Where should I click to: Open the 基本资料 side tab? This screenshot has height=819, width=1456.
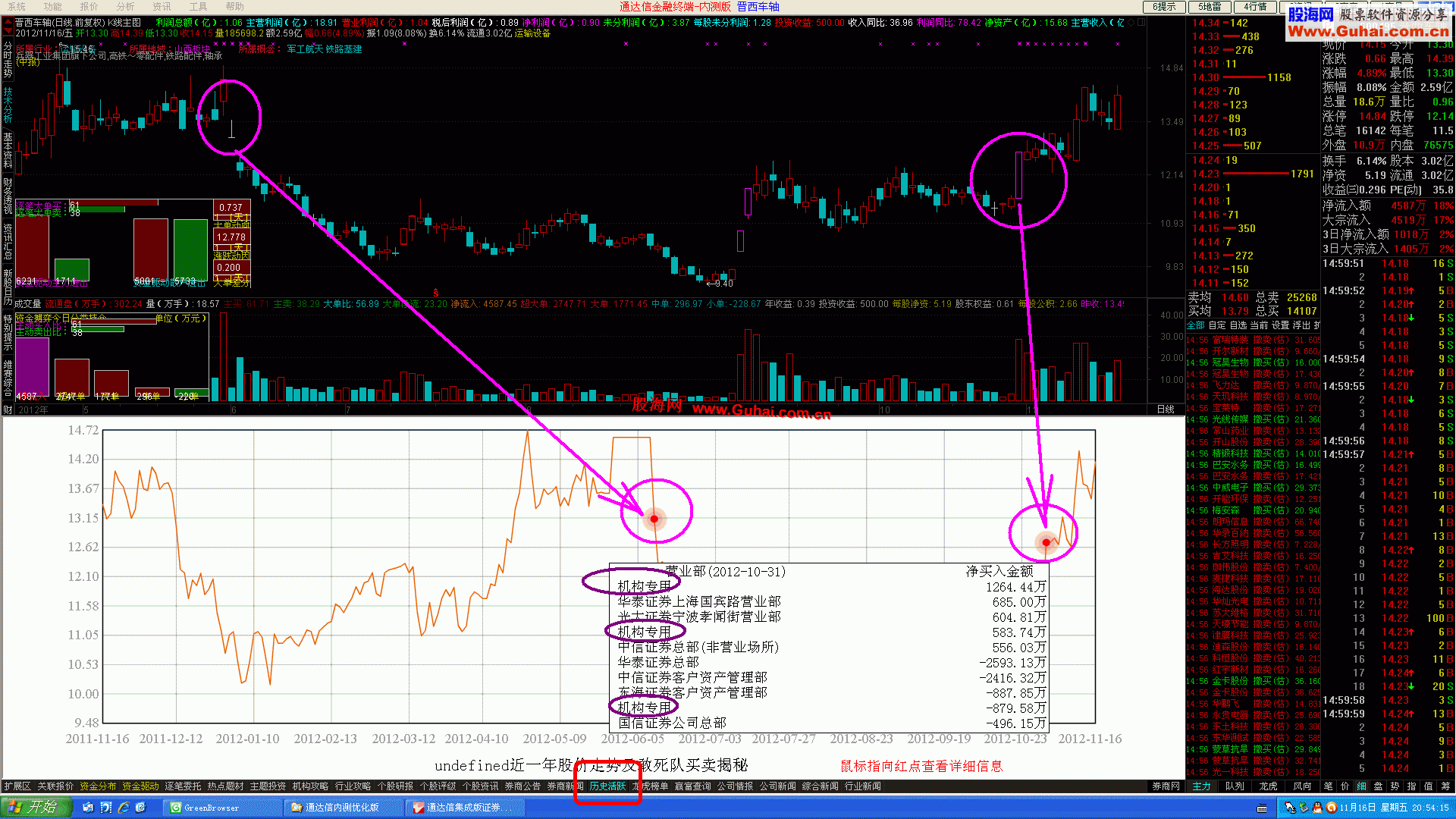8,150
